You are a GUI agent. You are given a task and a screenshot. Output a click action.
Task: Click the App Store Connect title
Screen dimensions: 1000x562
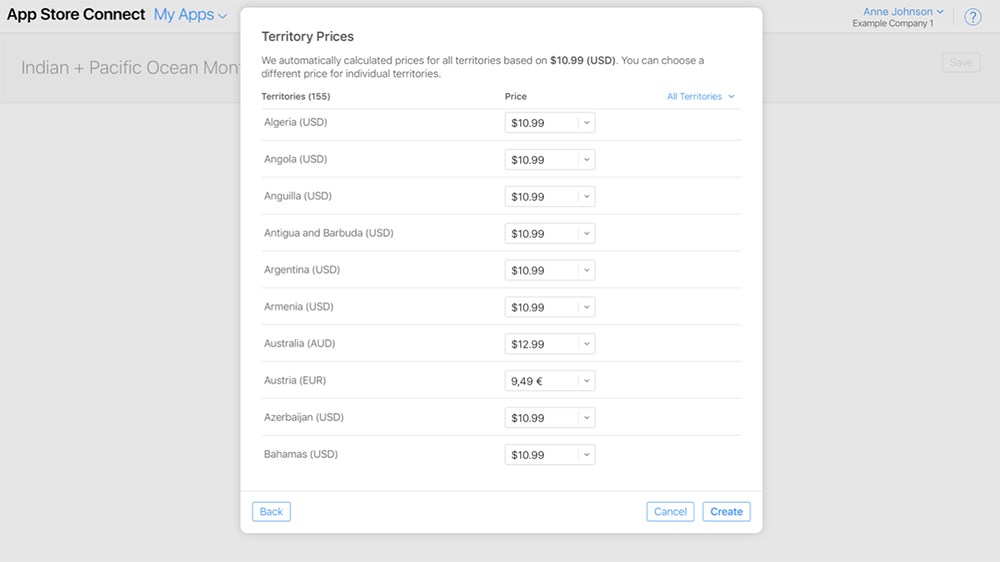[76, 15]
